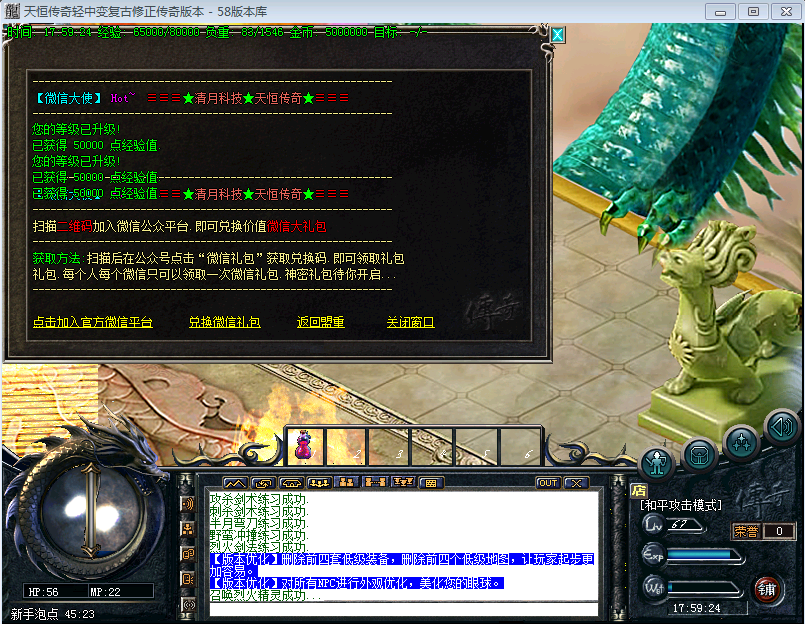Click the OUT logout button

(548, 483)
